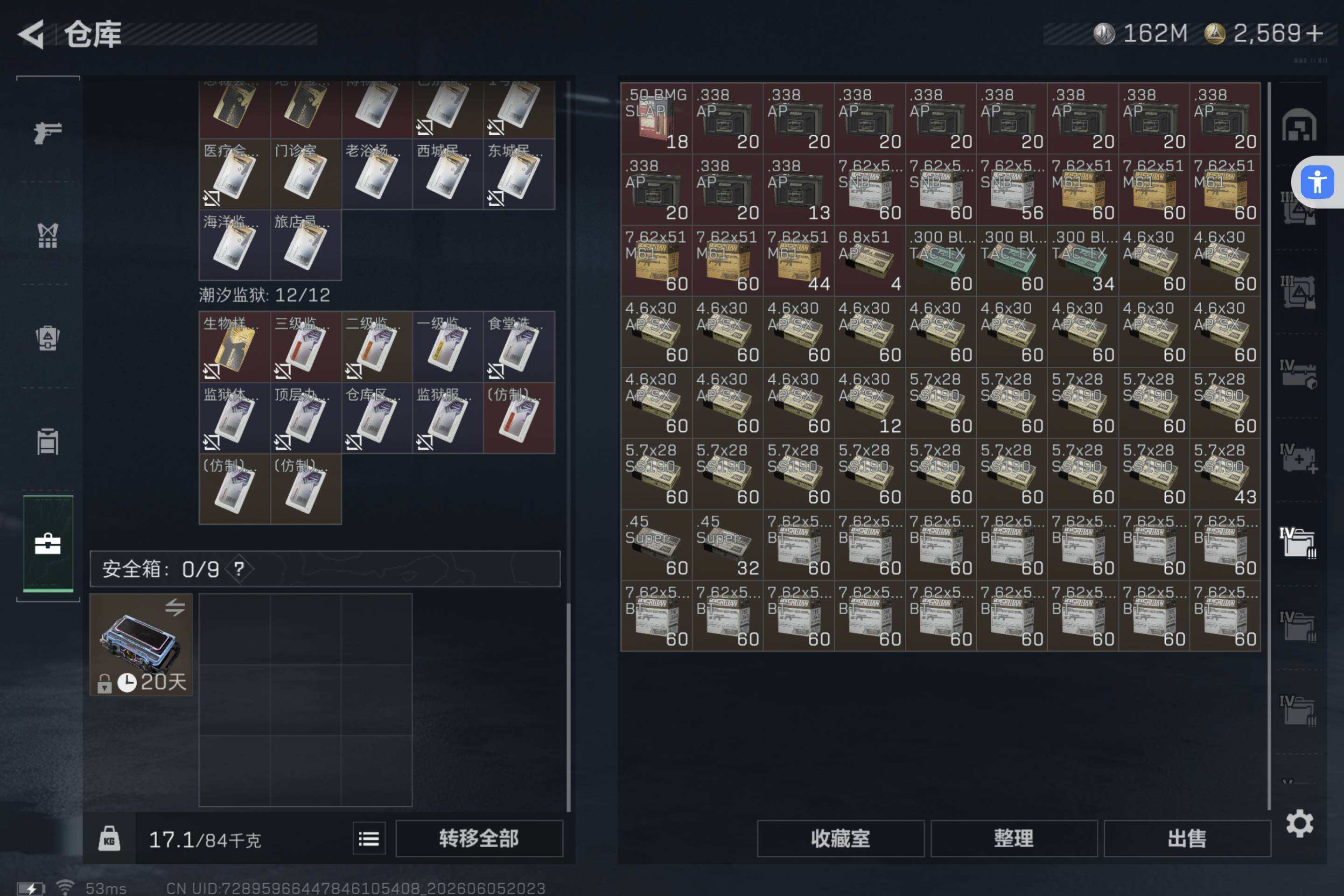This screenshot has height=896, width=1344.
Task: Click the 53ms latency readout
Action: (x=106, y=888)
